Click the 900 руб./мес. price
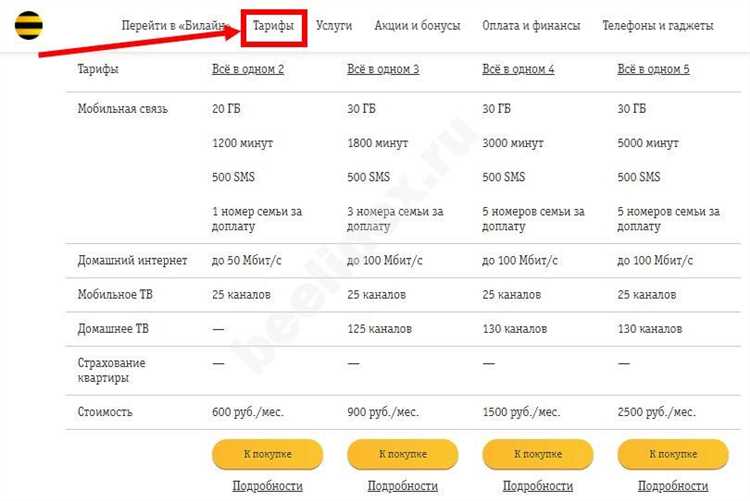The width and height of the screenshot is (750, 501). 383,412
